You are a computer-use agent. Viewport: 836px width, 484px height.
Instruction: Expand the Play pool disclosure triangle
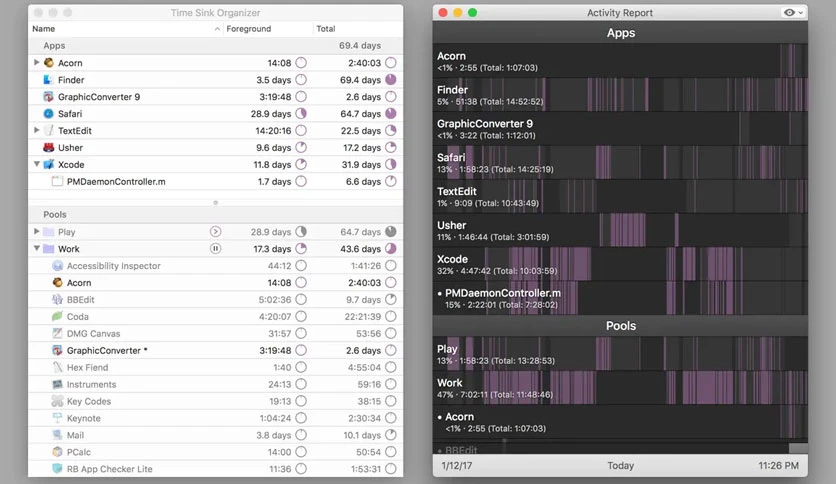36,232
